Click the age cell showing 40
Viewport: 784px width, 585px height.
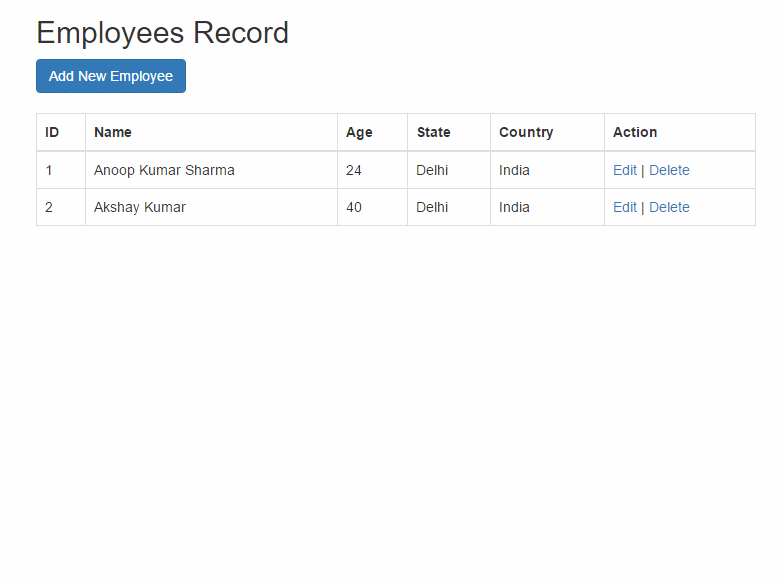[354, 207]
